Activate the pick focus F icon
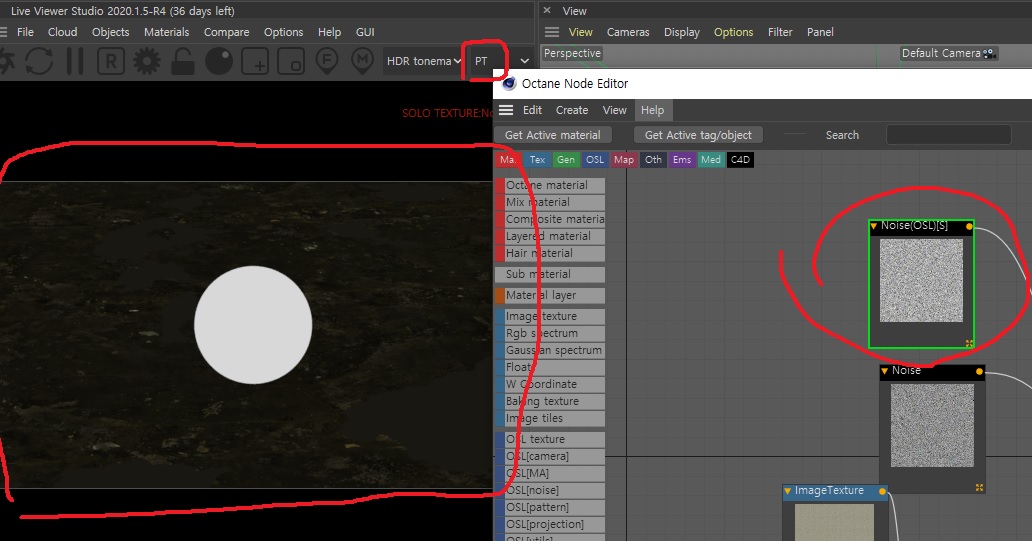1032x541 pixels. point(326,61)
